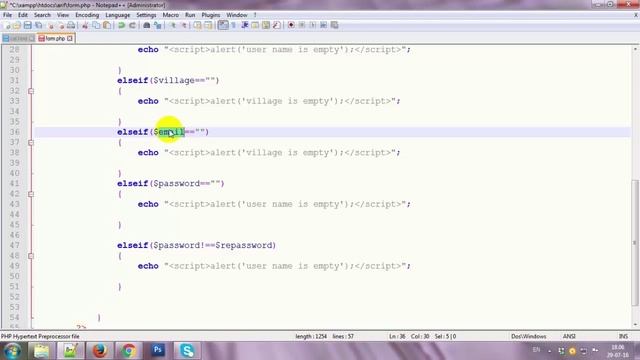Open Photoshop from the taskbar
This screenshot has width=640, height=360.
(158, 351)
